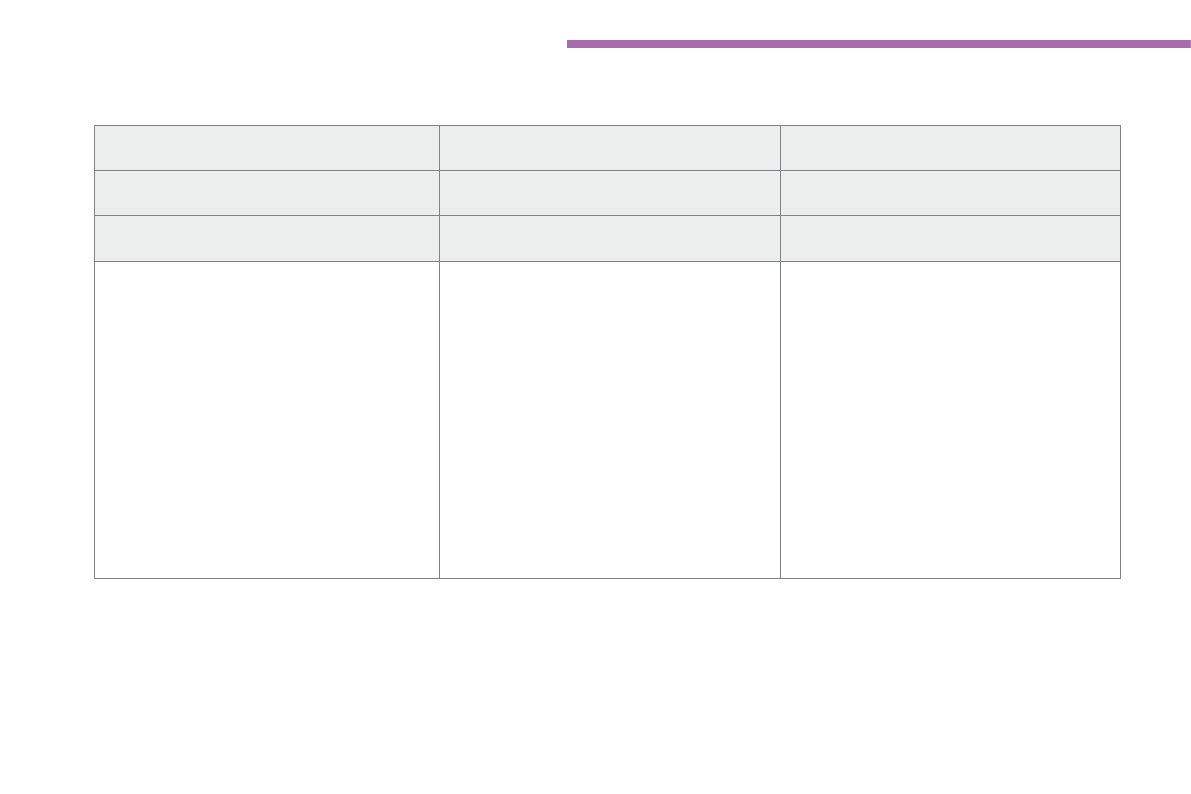Click second-row cell in middle column
Viewport: 1191px width, 794px height.
coord(609,192)
